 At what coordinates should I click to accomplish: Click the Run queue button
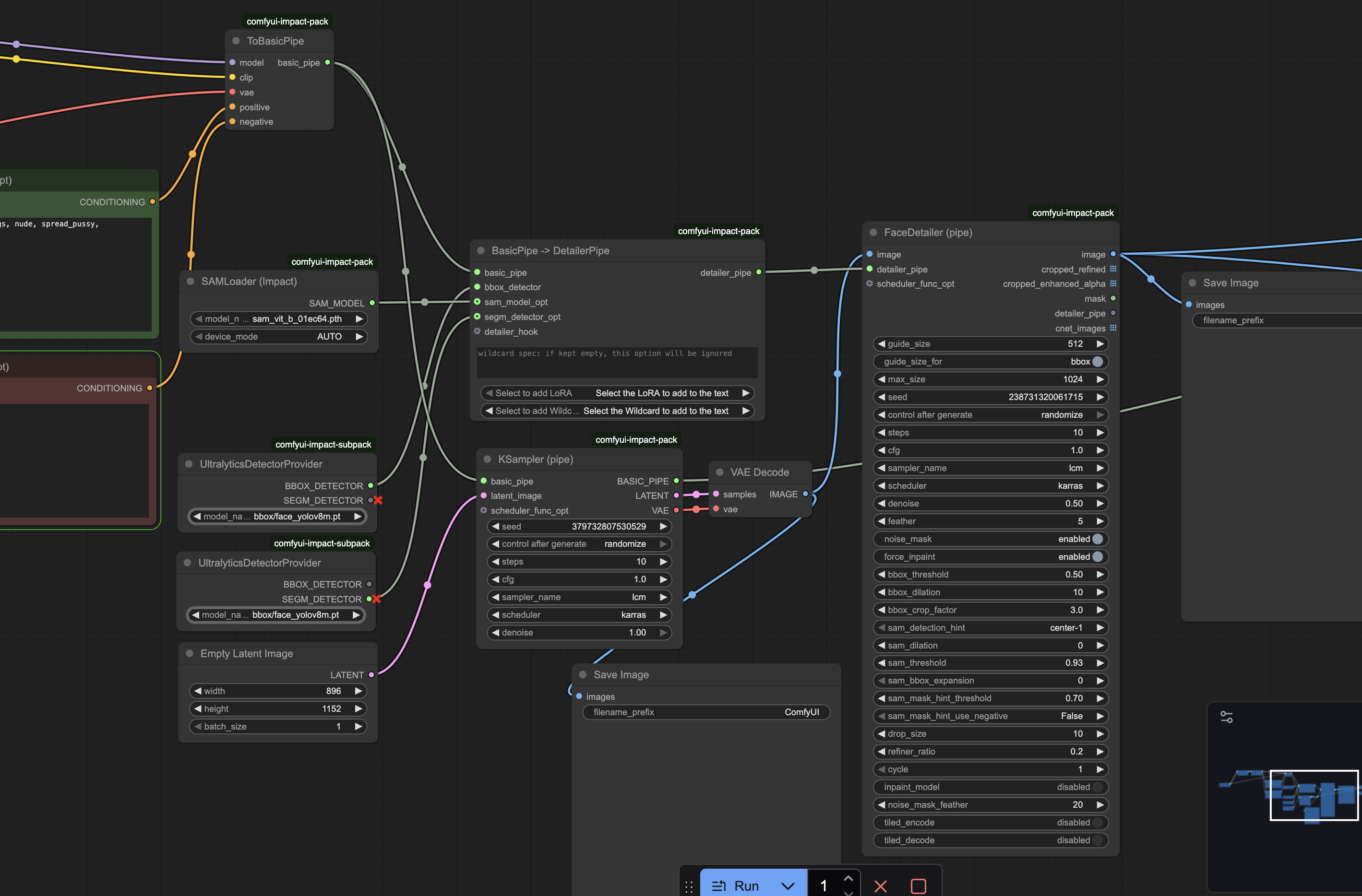coord(738,885)
